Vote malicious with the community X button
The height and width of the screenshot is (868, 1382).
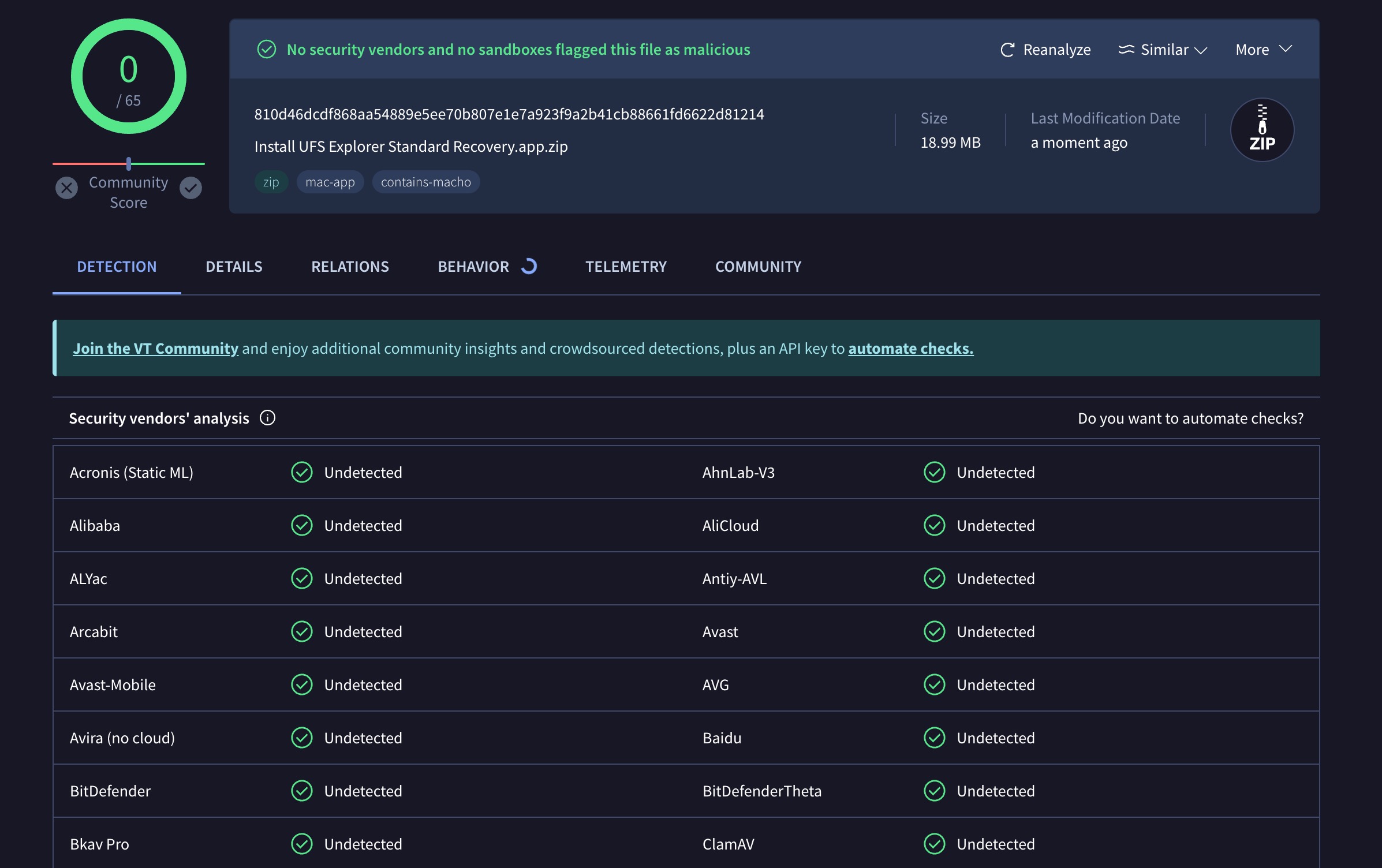click(x=66, y=188)
